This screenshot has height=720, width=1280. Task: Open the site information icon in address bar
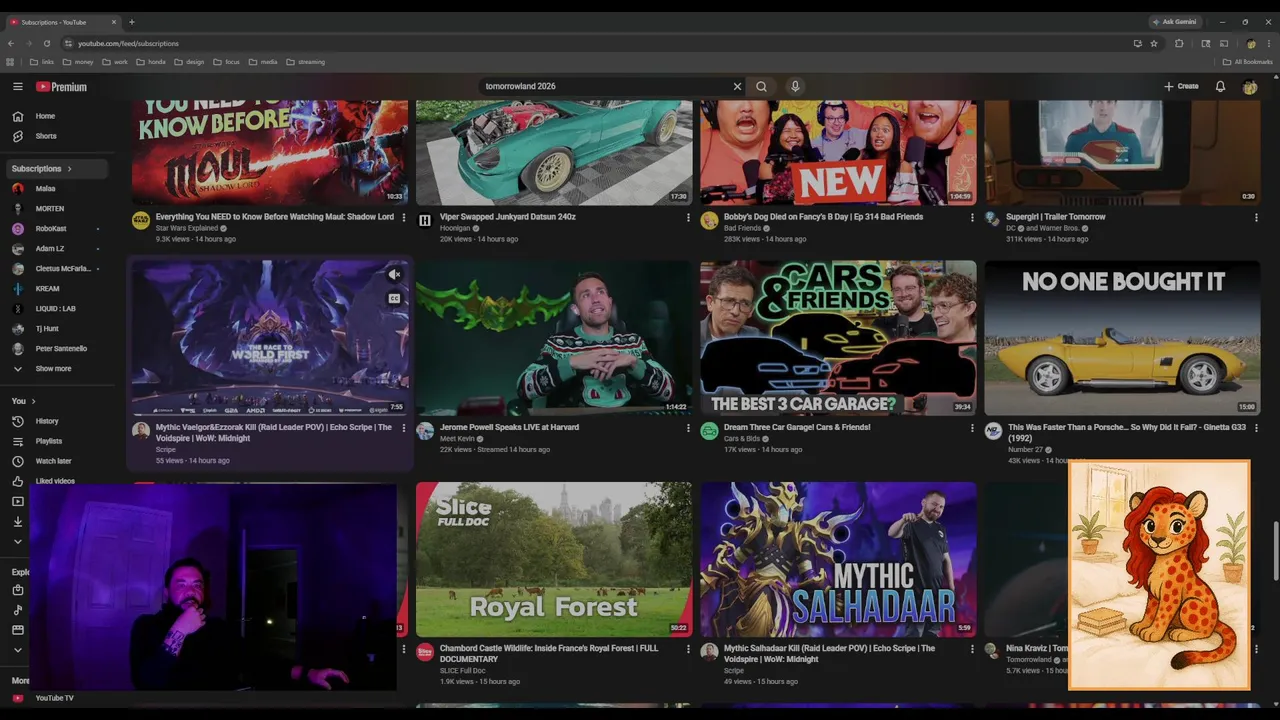(69, 44)
